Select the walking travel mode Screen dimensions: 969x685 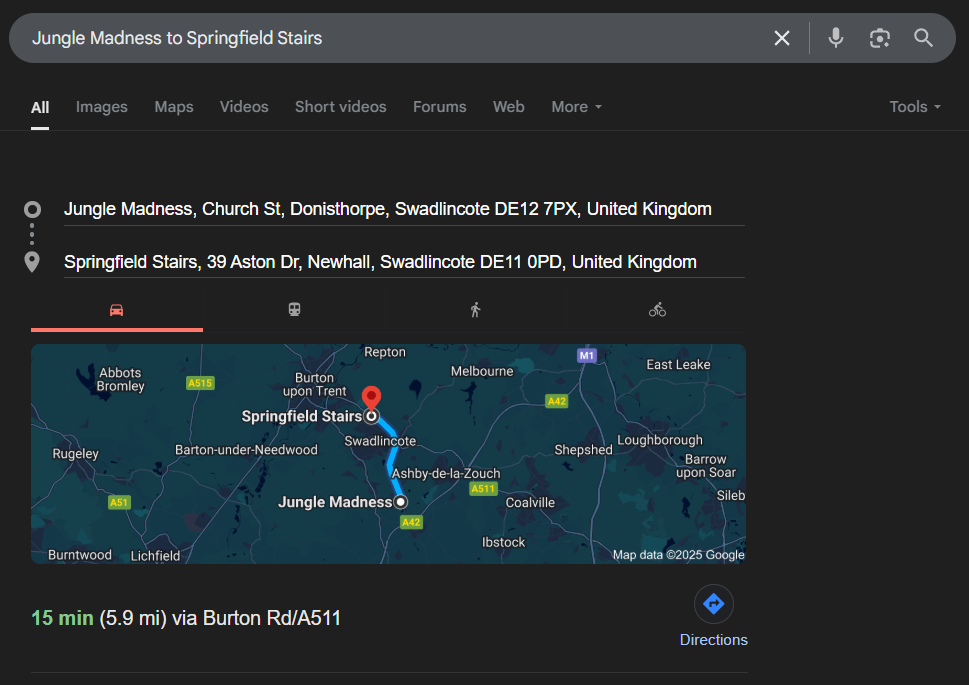point(475,310)
